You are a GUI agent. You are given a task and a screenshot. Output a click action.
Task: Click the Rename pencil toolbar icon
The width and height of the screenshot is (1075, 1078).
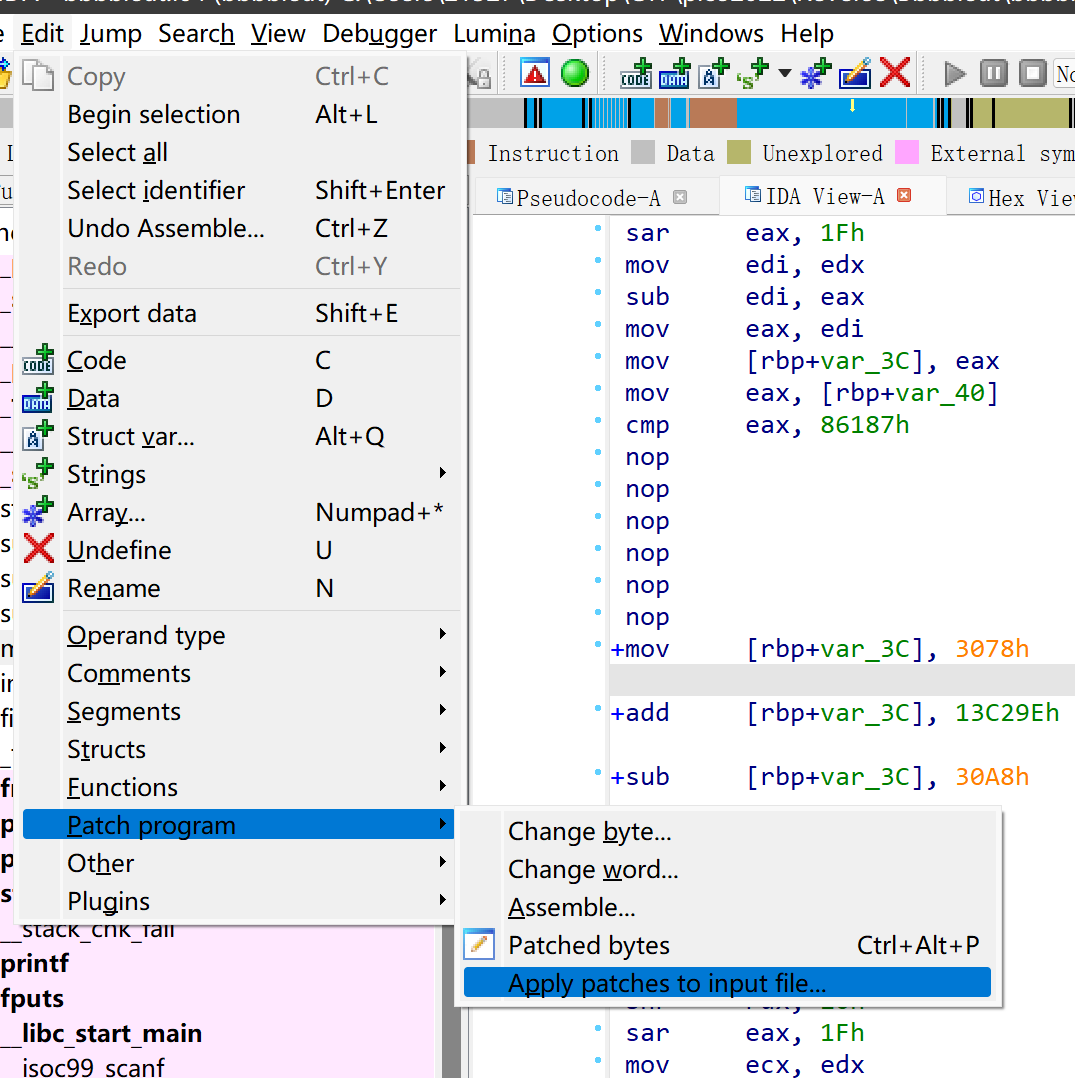click(x=855, y=73)
